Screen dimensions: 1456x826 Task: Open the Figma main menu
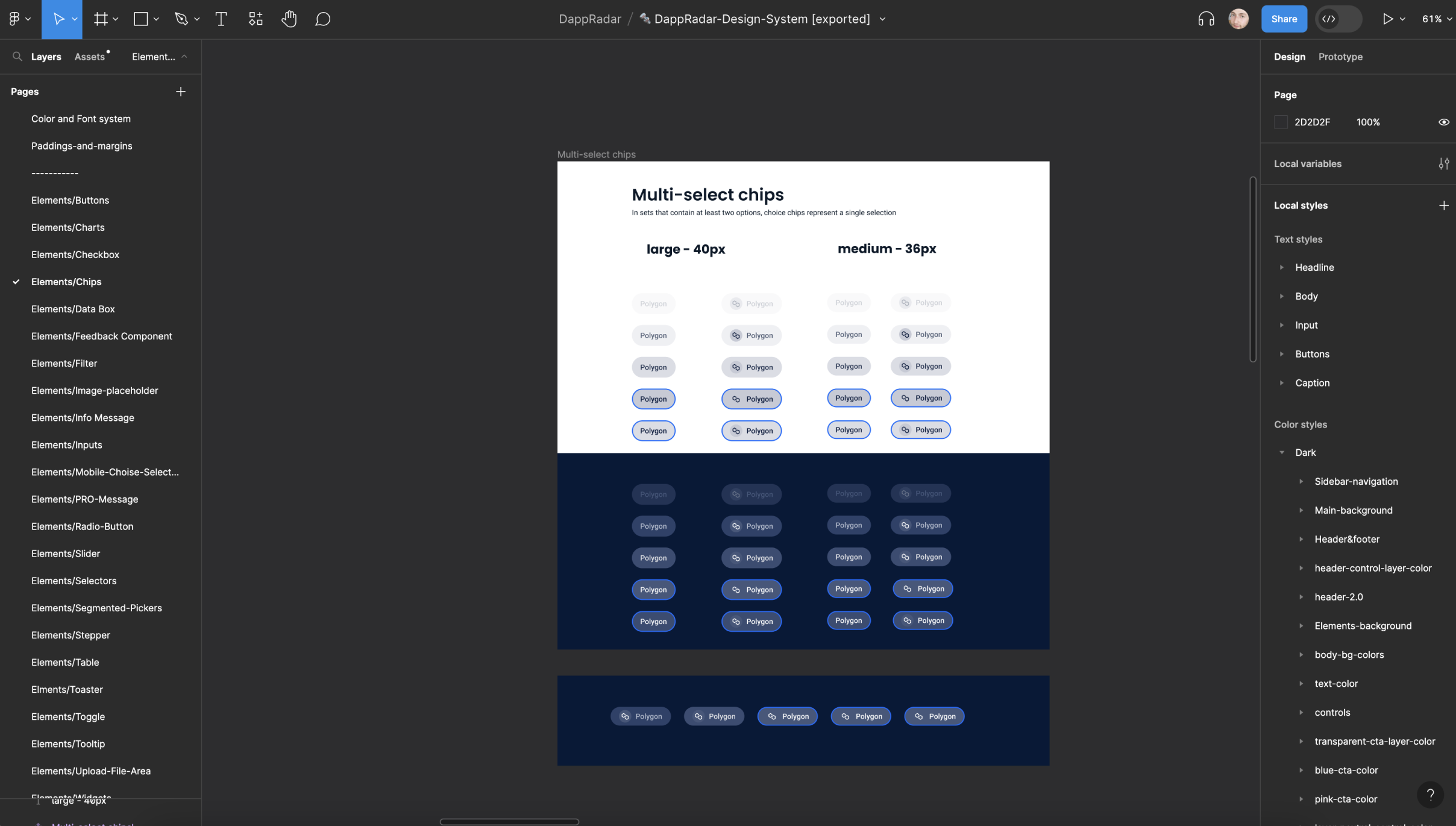14,19
